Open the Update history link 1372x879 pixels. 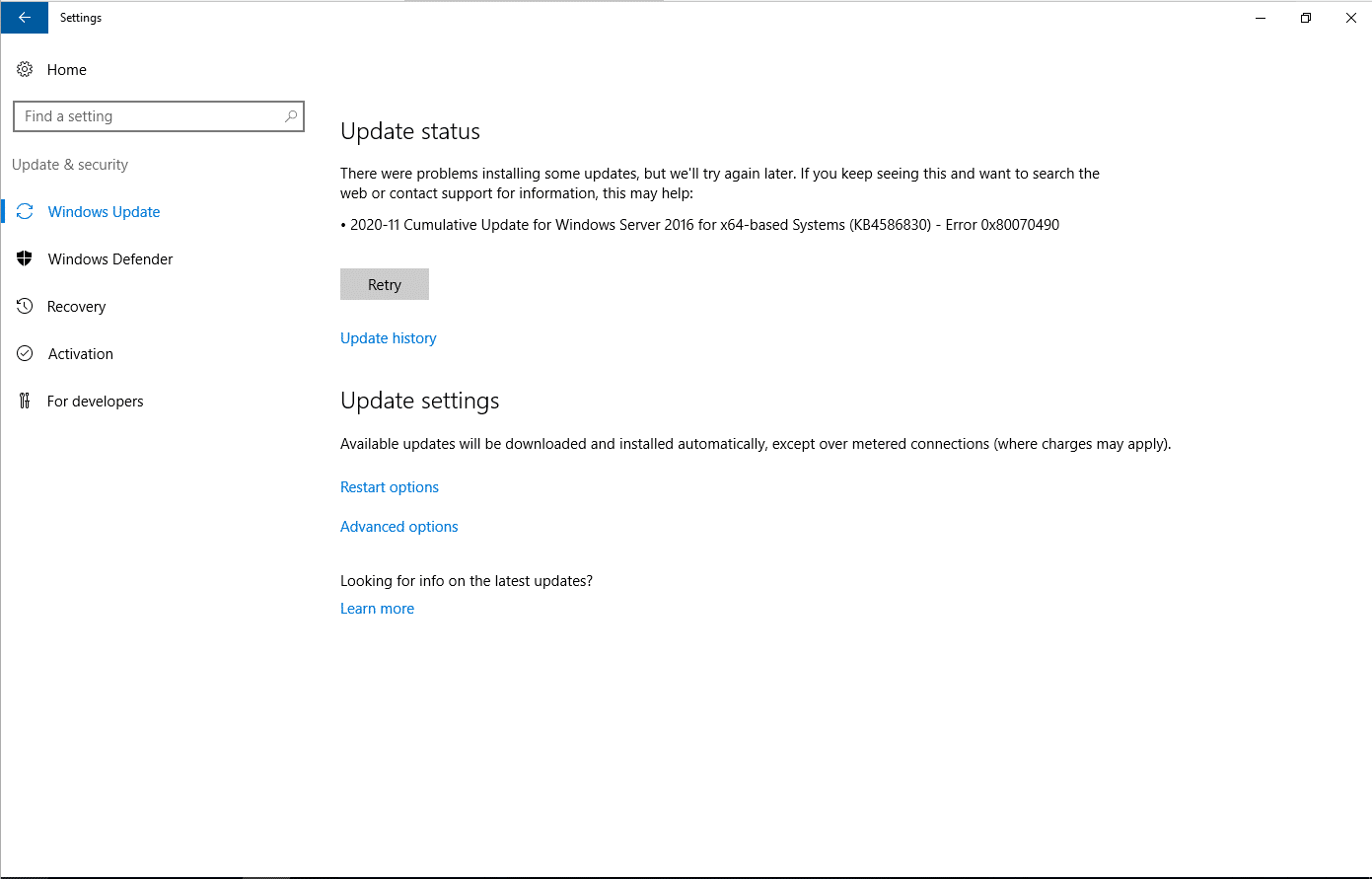point(389,338)
